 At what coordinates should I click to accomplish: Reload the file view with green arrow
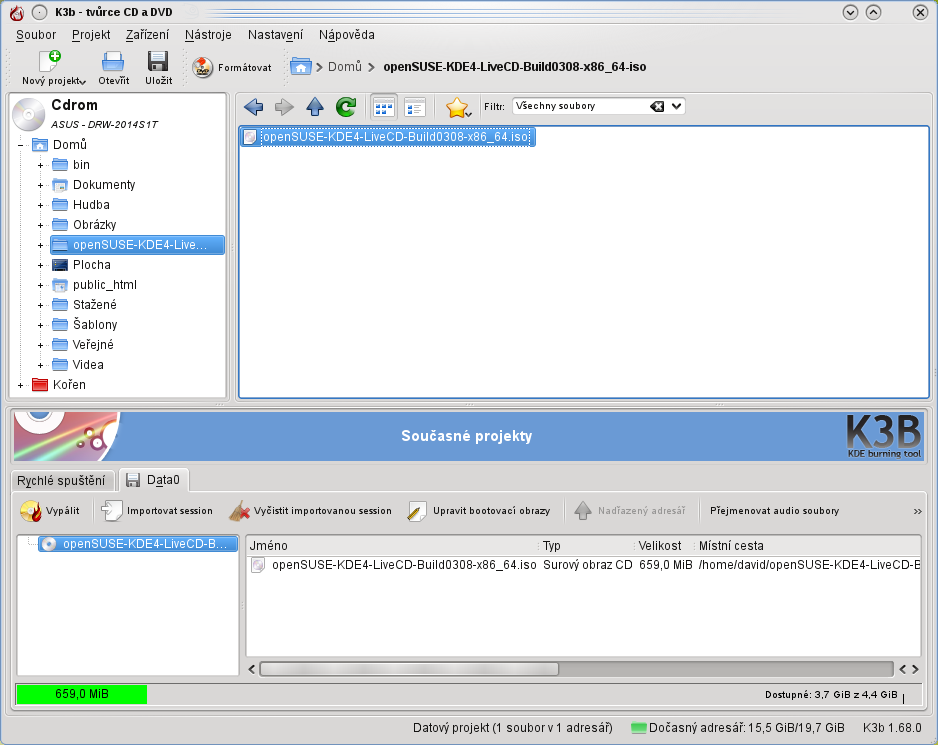pos(346,107)
